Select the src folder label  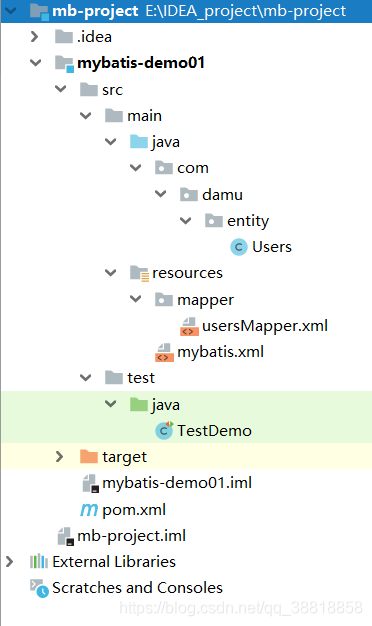pos(112,90)
